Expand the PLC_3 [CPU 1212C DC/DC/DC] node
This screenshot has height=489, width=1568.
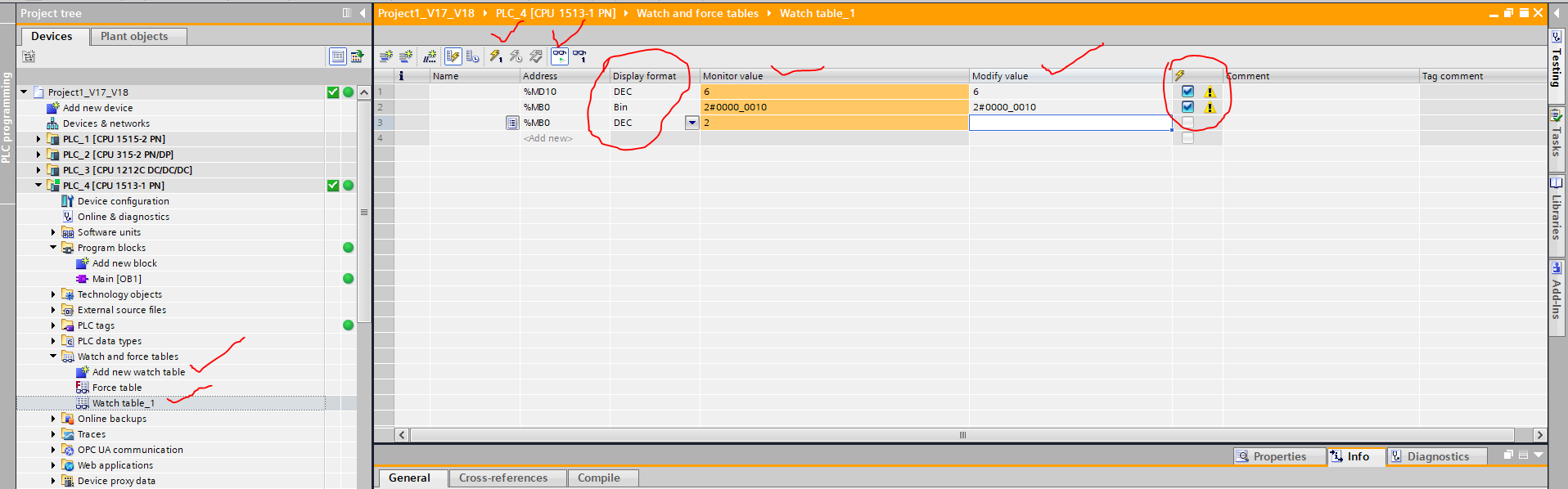[38, 170]
